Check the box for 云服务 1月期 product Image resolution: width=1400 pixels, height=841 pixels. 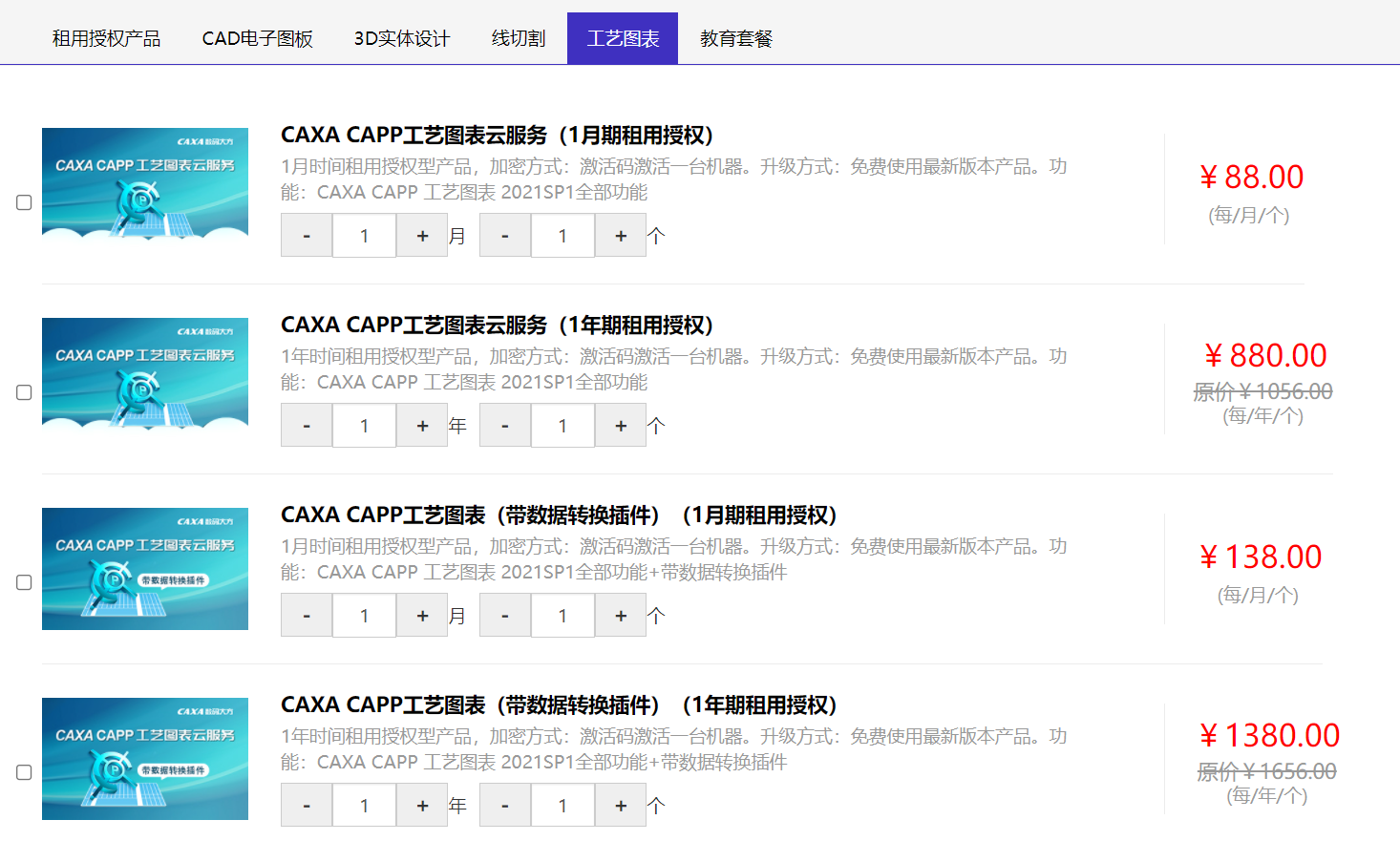click(x=24, y=202)
